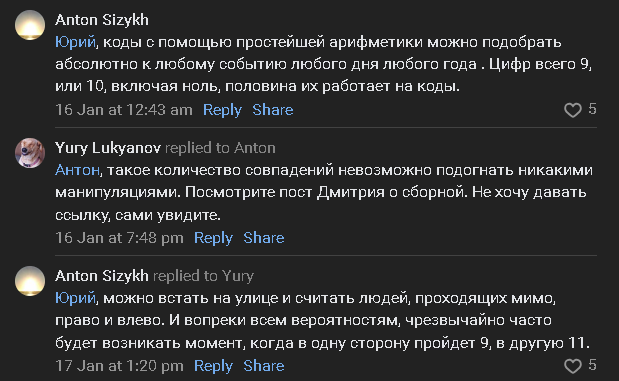Viewport: 619px width, 381px height.
Task: Click the 'Юрий' mention in first comment
Action: pos(75,42)
